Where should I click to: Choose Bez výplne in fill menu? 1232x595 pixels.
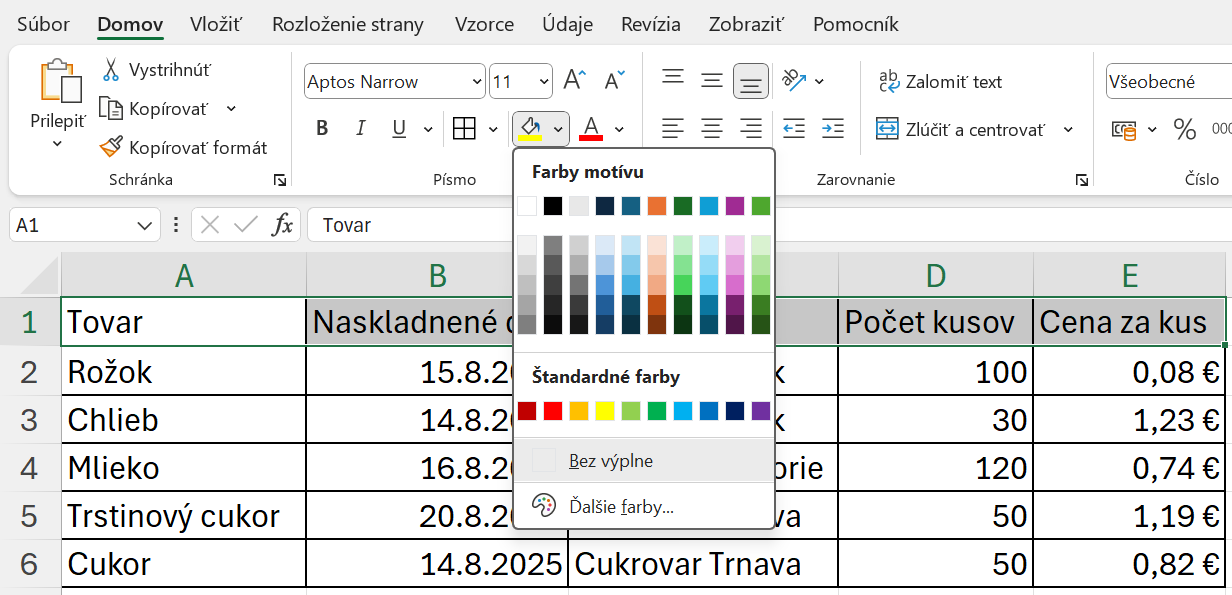644,461
